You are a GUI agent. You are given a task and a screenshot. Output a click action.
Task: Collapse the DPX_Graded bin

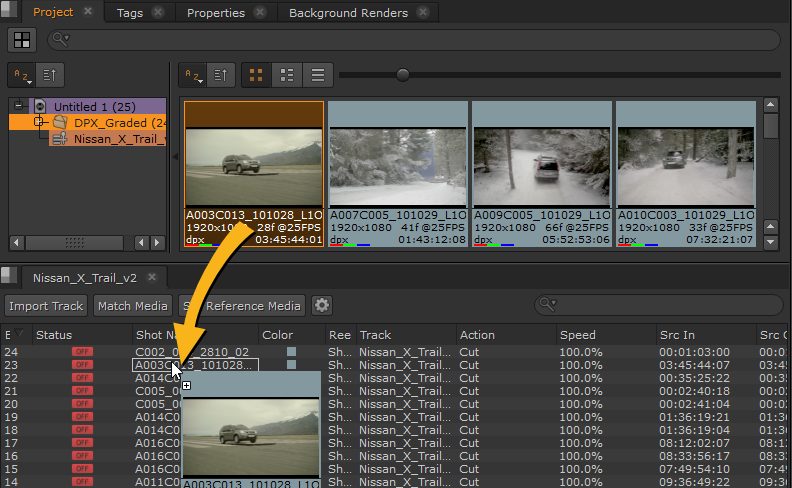pyautogui.click(x=39, y=122)
